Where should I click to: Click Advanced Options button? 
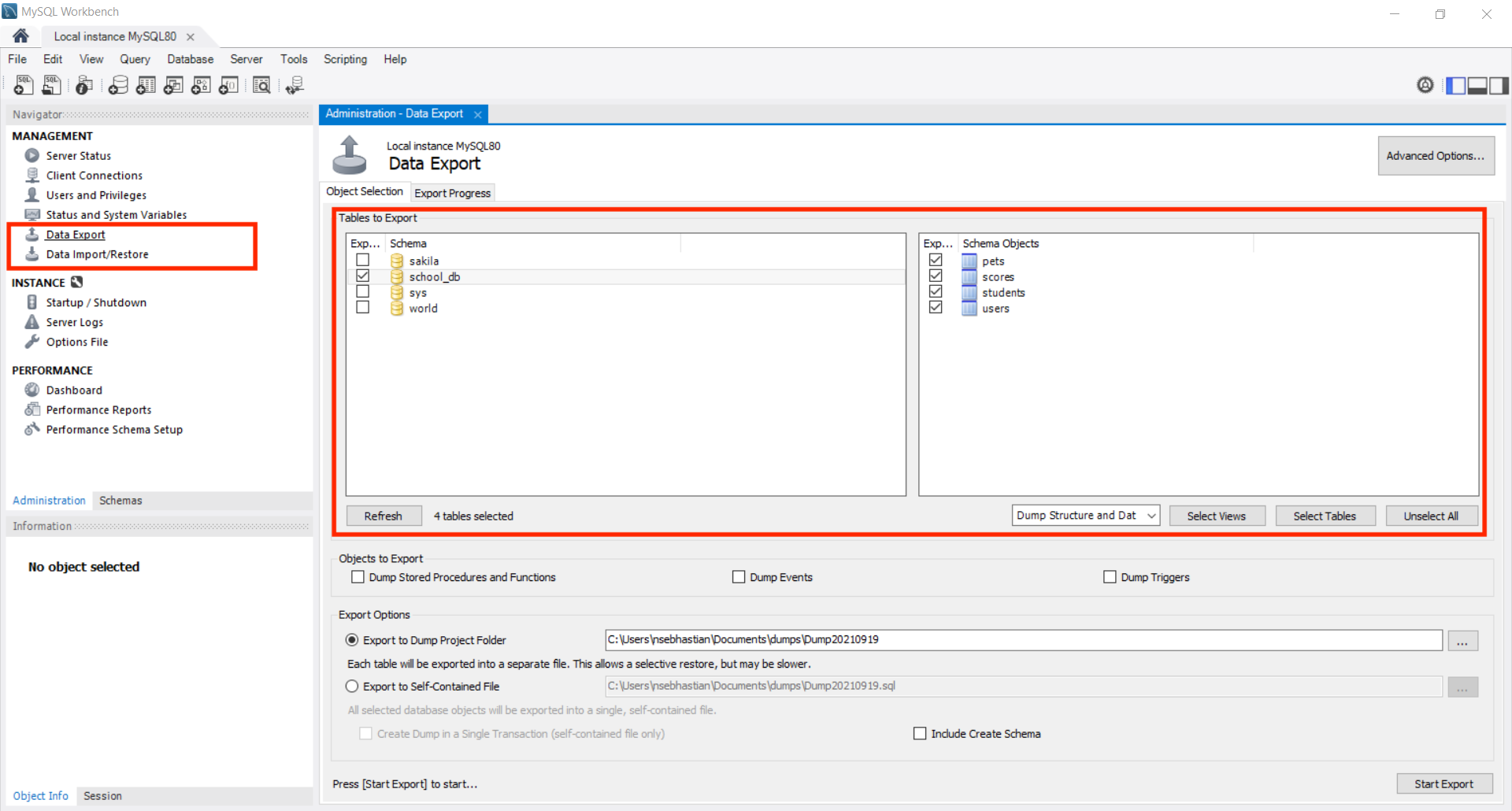(x=1436, y=156)
